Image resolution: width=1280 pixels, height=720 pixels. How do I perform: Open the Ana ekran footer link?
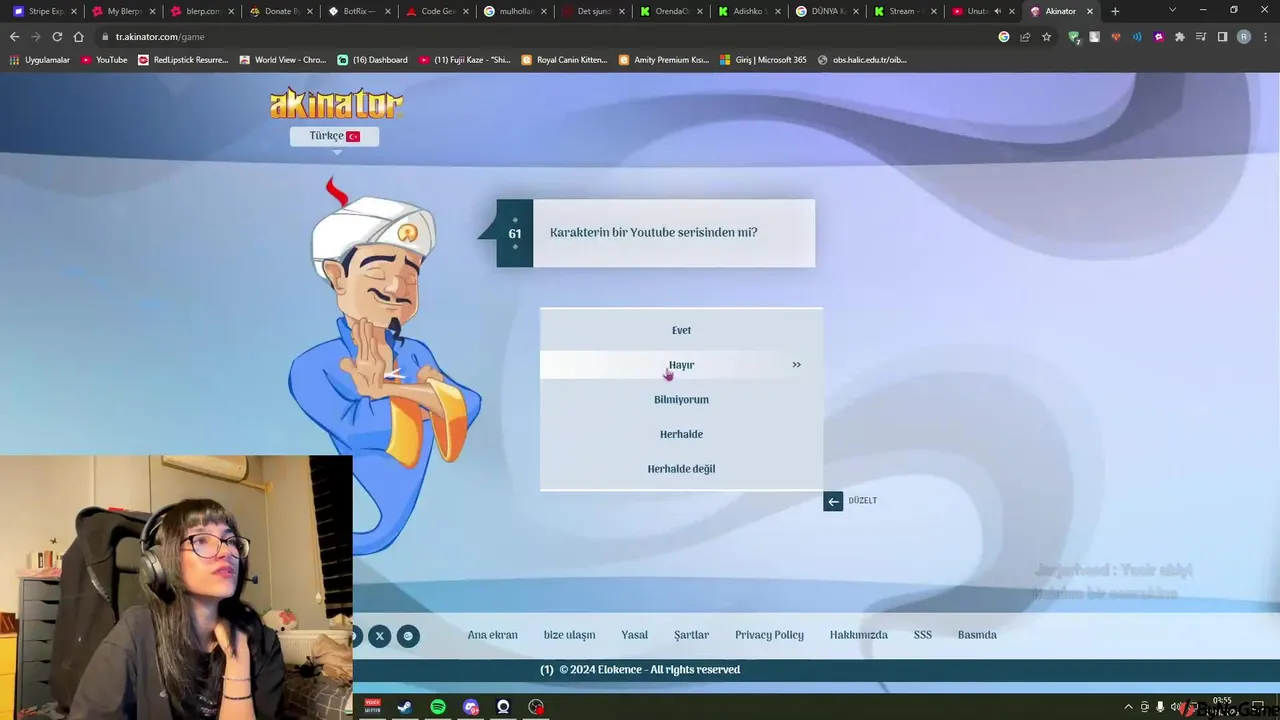click(x=493, y=635)
